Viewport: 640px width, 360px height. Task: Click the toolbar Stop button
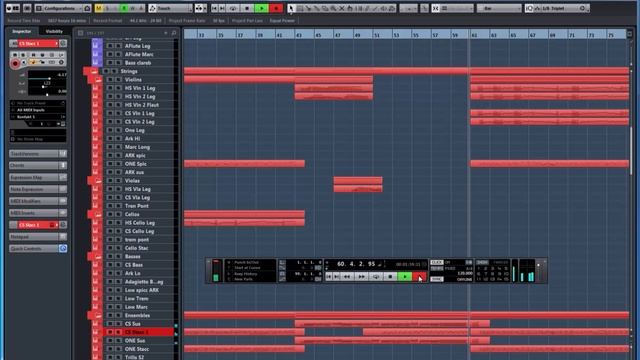point(247,8)
